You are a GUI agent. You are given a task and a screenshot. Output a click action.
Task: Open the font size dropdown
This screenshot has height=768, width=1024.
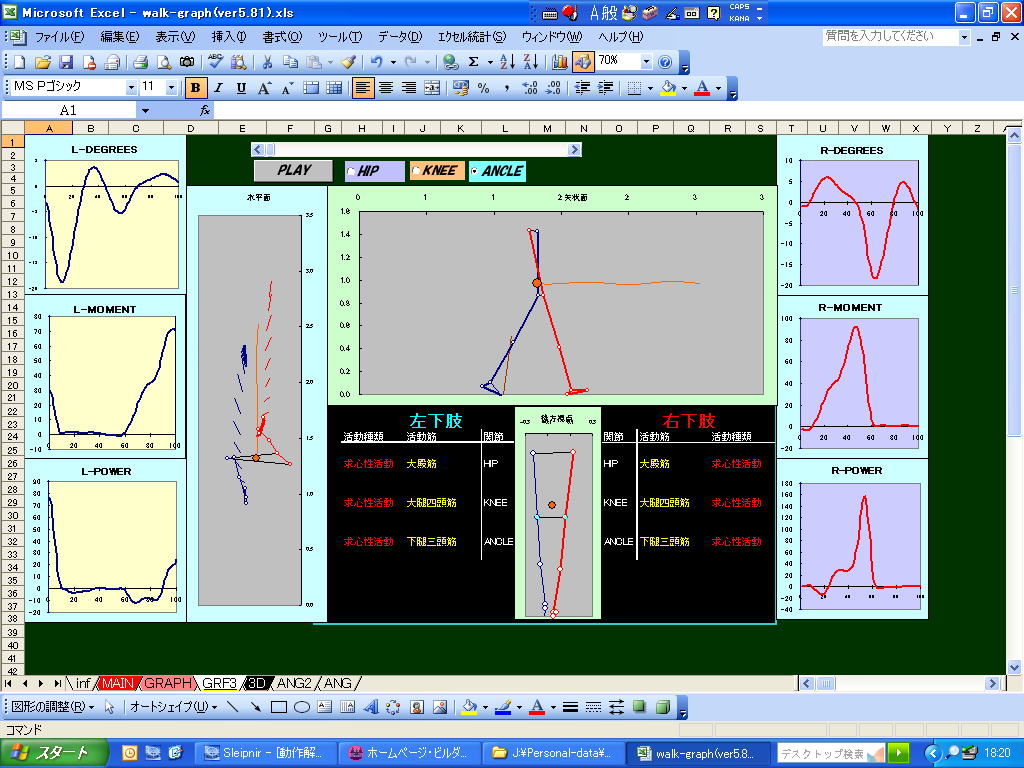click(171, 88)
